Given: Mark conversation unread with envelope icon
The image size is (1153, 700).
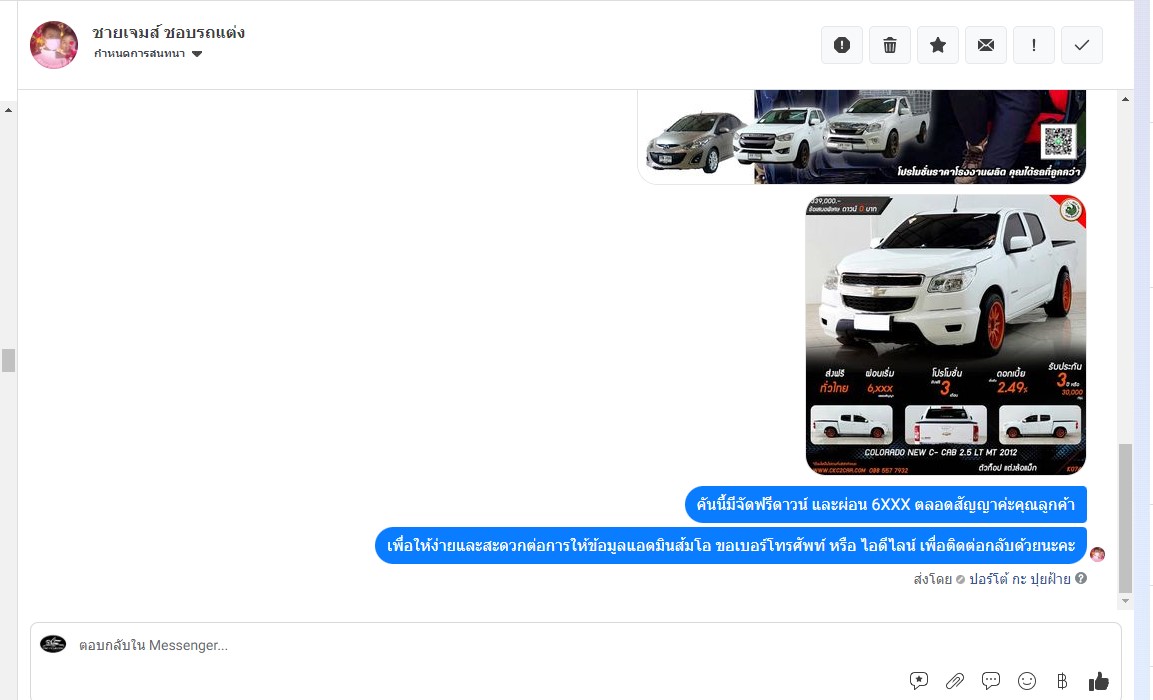Looking at the screenshot, I should pos(985,45).
